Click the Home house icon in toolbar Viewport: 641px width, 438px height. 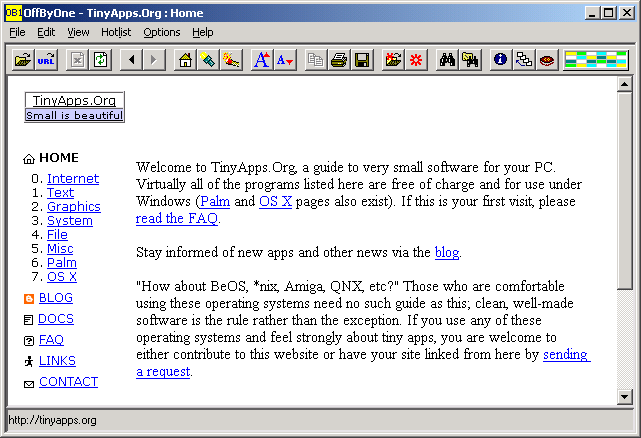point(185,60)
